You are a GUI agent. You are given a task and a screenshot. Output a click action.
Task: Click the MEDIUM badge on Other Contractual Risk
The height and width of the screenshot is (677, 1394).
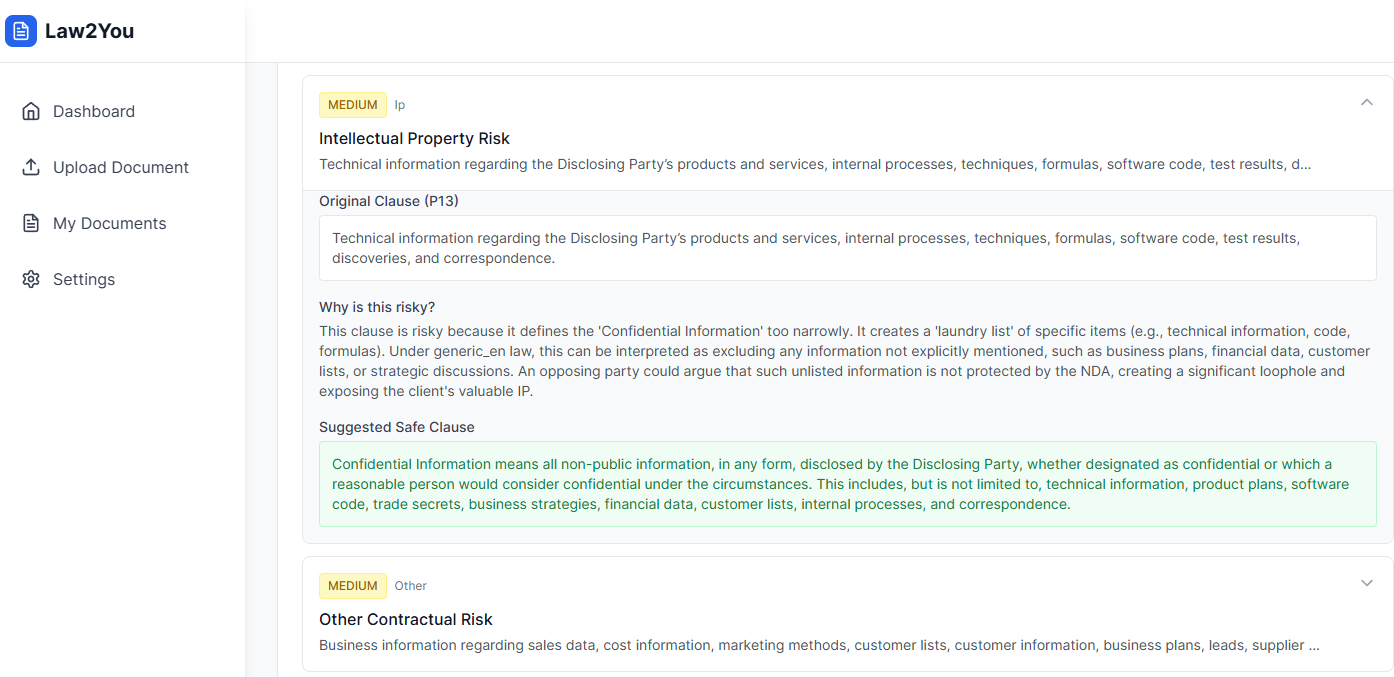(353, 585)
